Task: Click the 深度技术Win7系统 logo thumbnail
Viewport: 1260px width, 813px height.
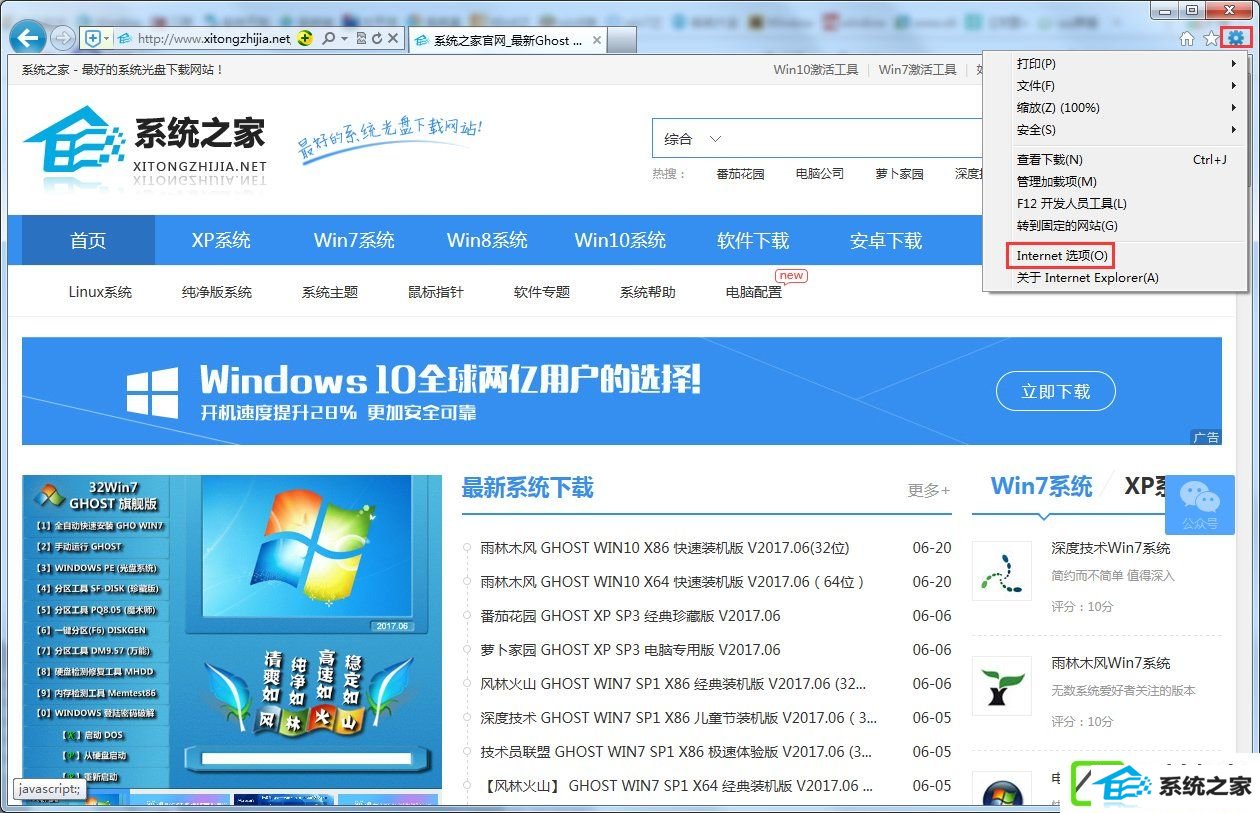Action: click(1002, 571)
